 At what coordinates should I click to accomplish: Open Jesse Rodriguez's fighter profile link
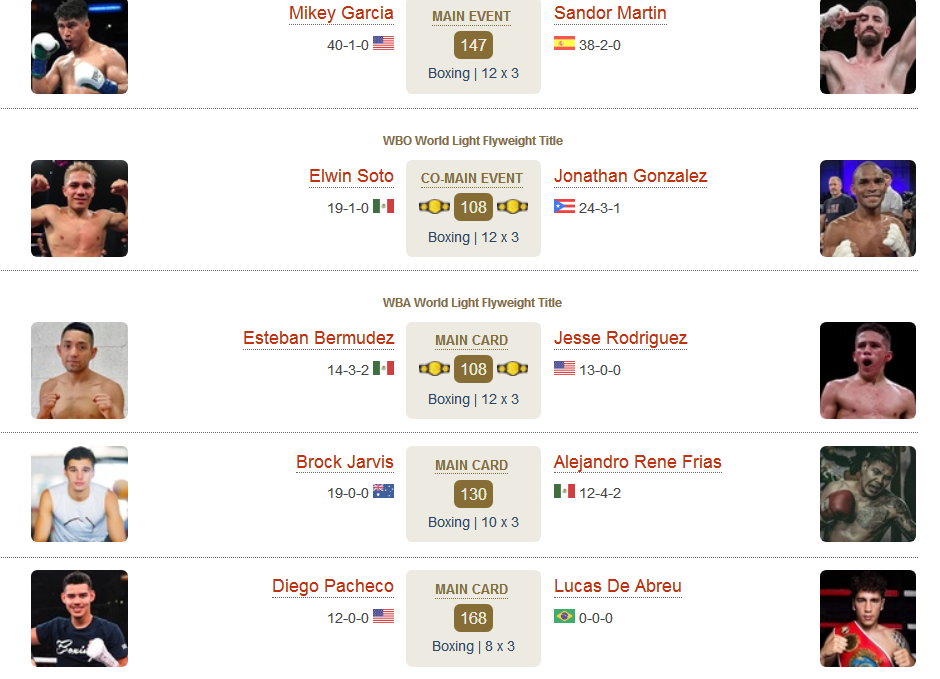tap(620, 338)
